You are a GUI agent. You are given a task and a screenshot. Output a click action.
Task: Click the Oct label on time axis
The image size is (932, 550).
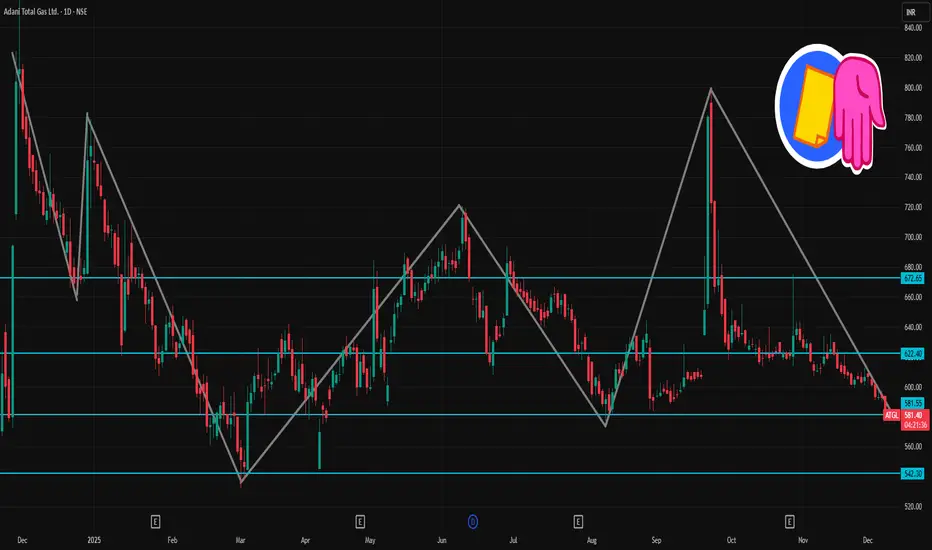[x=731, y=540]
